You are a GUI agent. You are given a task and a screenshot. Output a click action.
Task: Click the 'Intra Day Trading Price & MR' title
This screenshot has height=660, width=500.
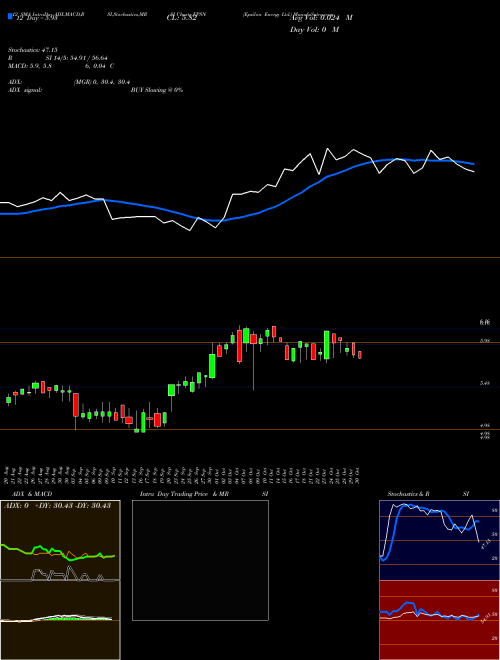pyautogui.click(x=184, y=494)
